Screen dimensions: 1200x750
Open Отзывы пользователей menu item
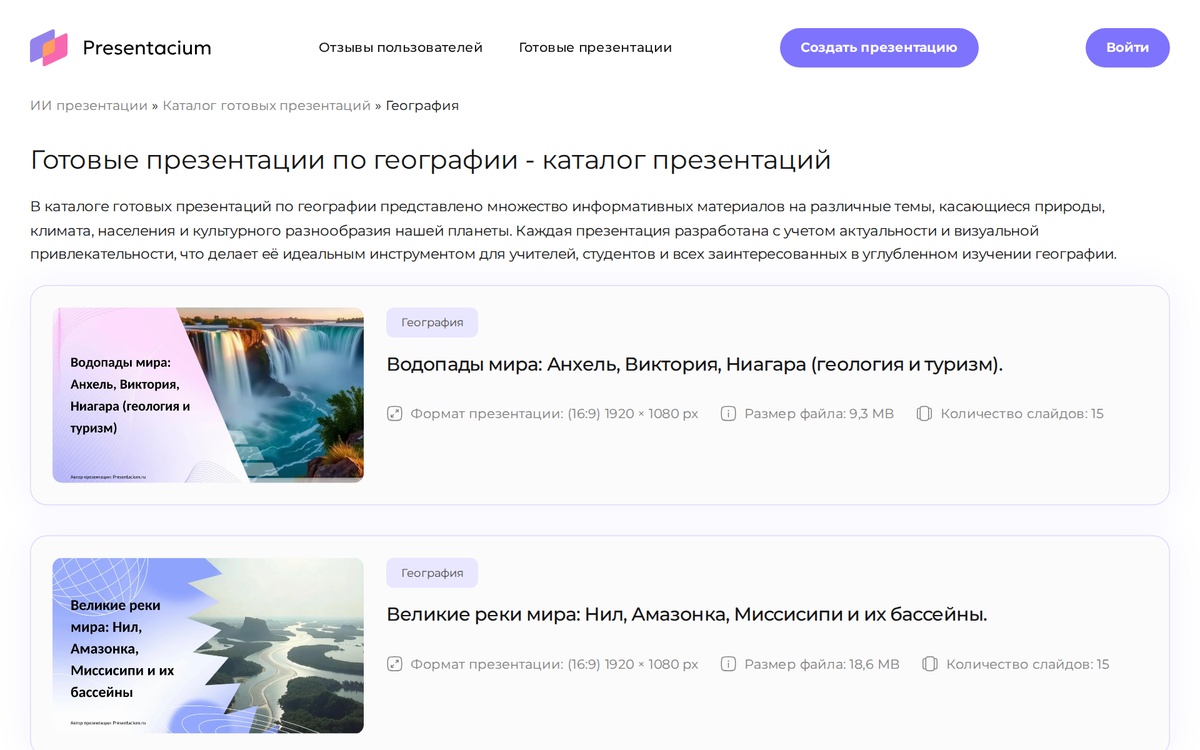point(401,48)
